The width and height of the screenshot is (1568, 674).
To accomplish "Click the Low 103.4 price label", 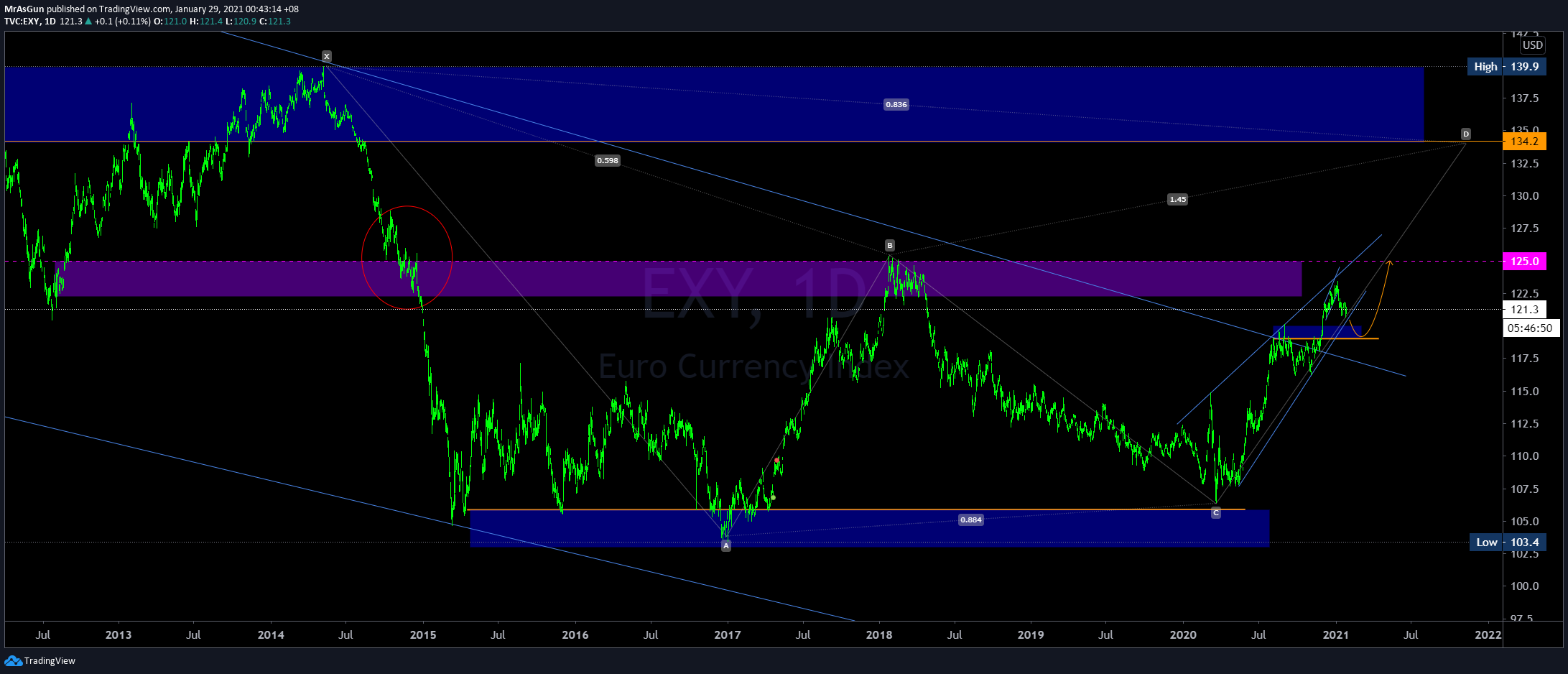I will point(1508,543).
